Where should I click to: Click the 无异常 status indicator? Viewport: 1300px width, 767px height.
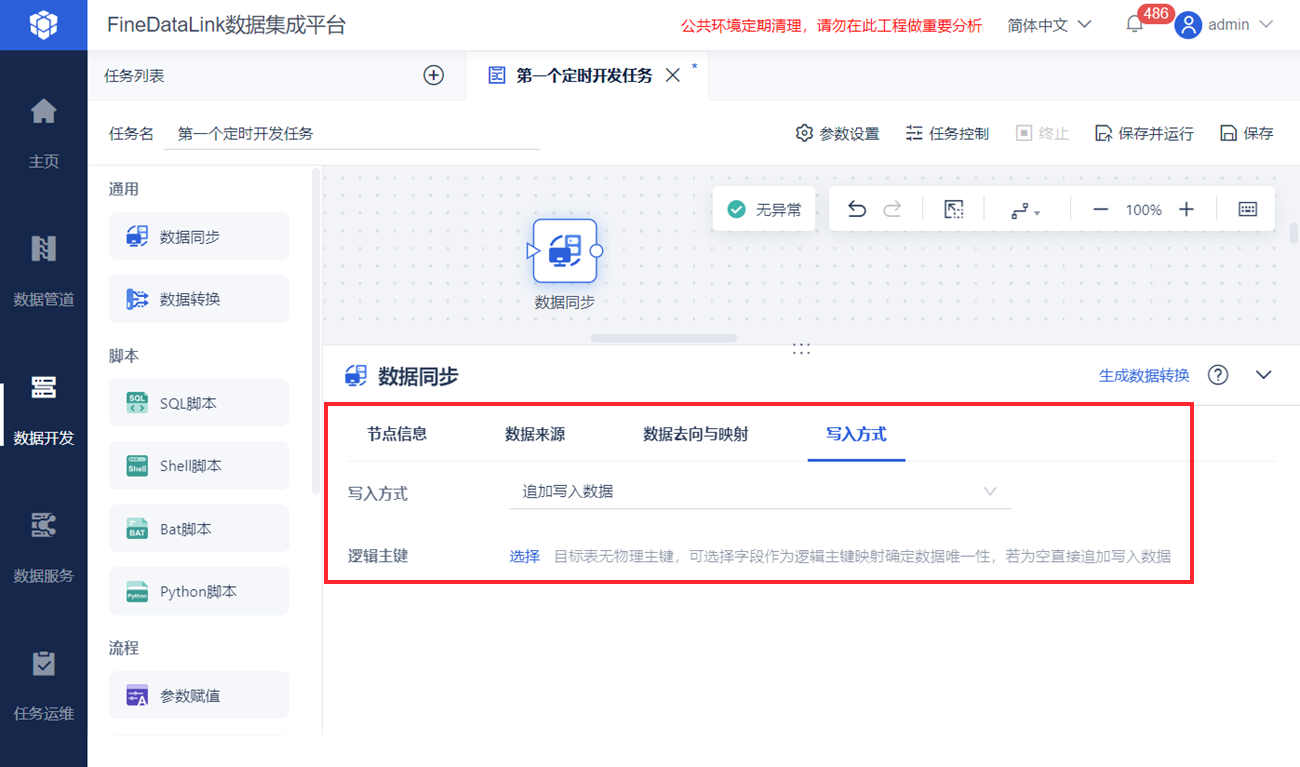(764, 209)
